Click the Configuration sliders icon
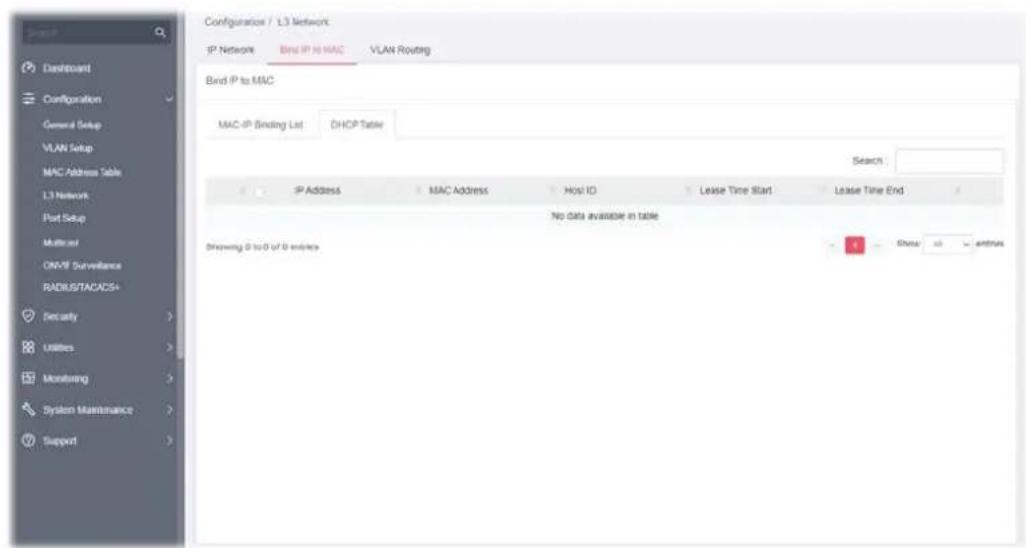The width and height of the screenshot is (1026, 548). tap(28, 99)
